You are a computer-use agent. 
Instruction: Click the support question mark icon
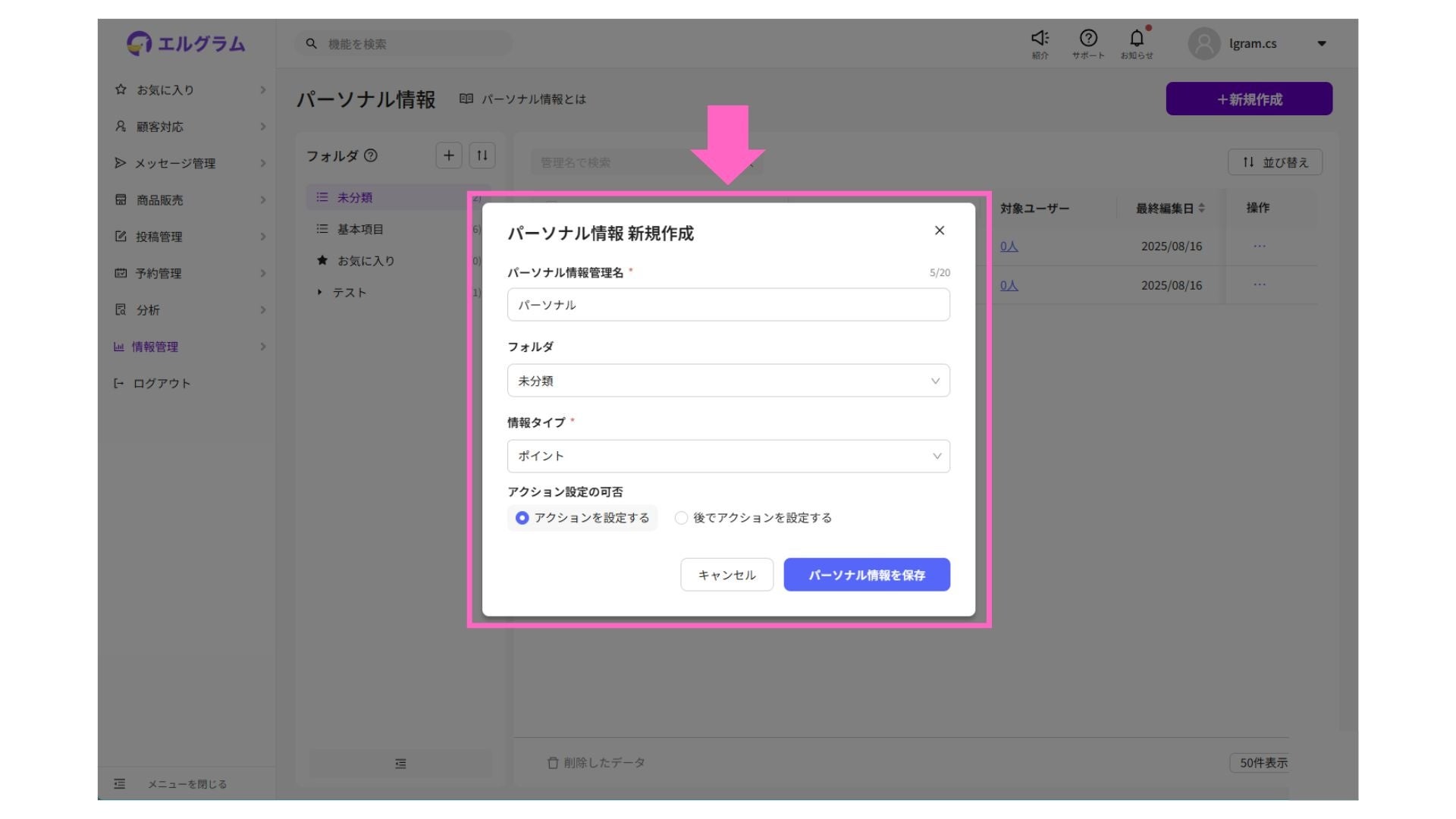[x=1087, y=38]
